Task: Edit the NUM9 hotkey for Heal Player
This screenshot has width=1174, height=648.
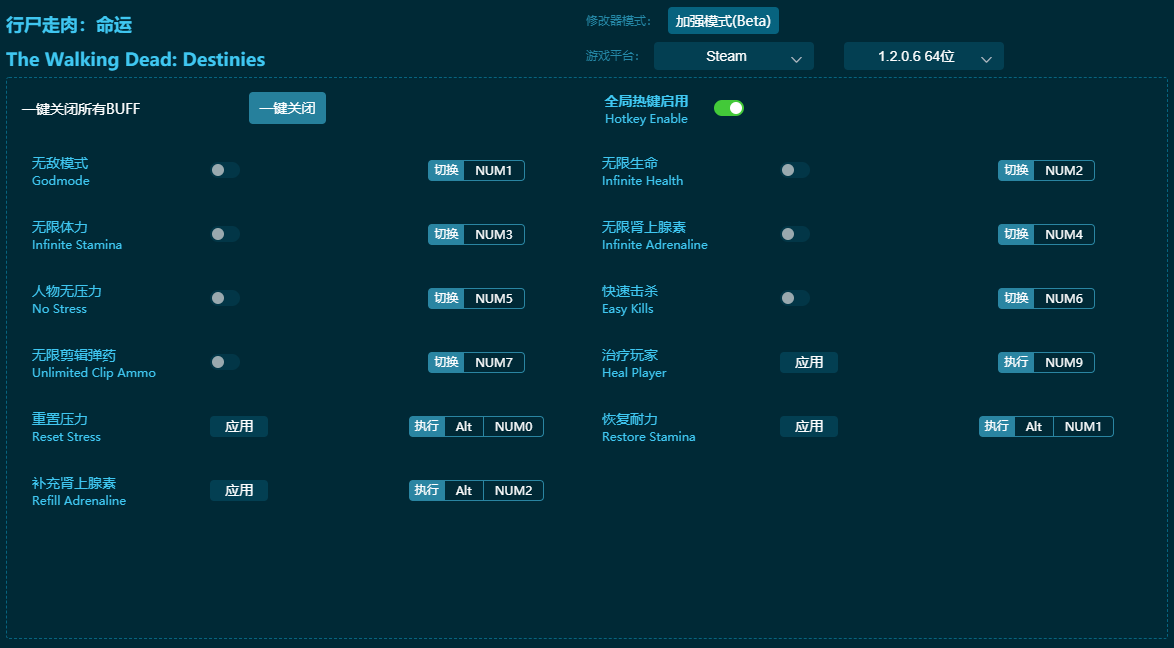Action: pos(1063,362)
